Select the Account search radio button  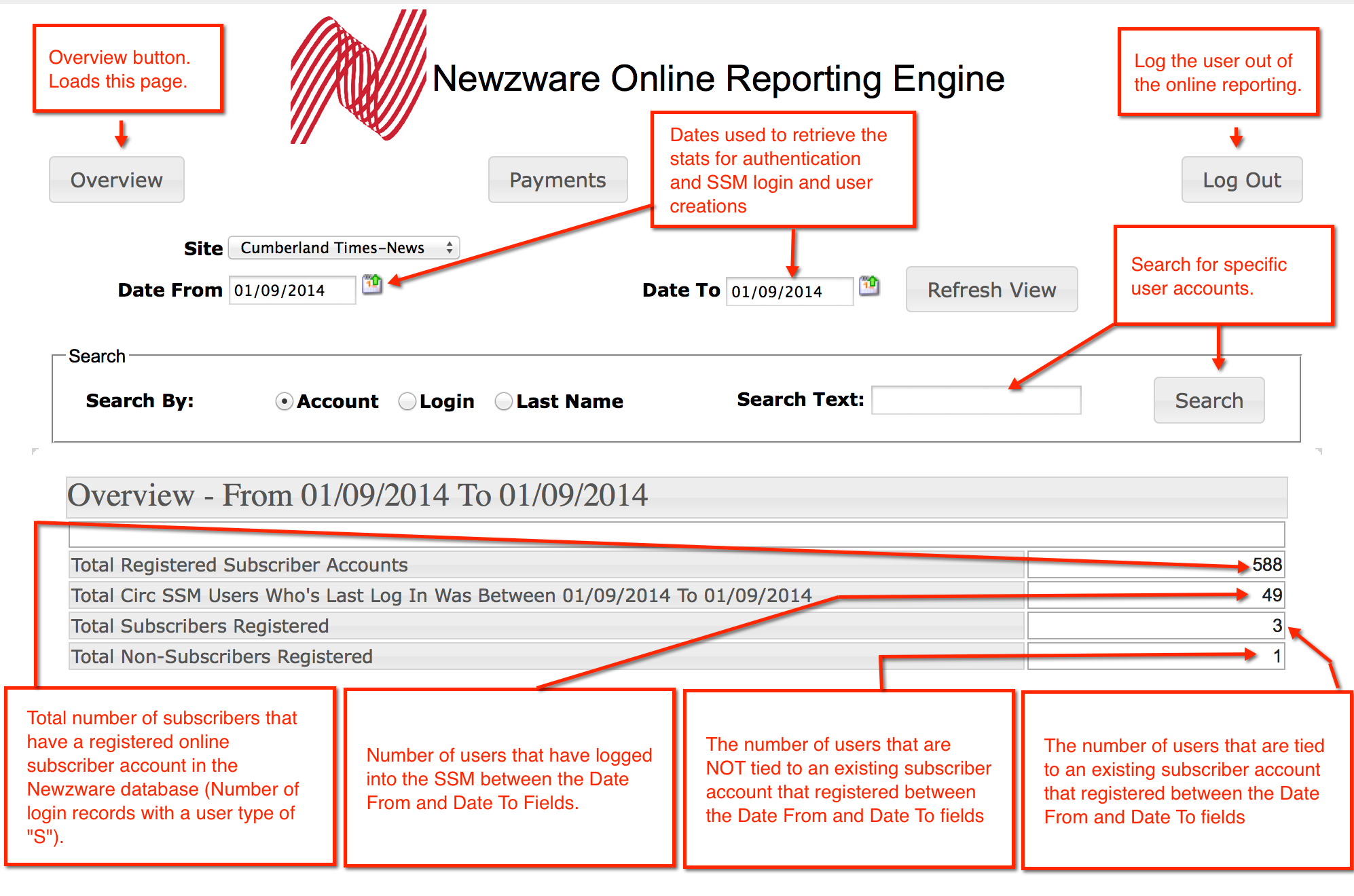285,402
